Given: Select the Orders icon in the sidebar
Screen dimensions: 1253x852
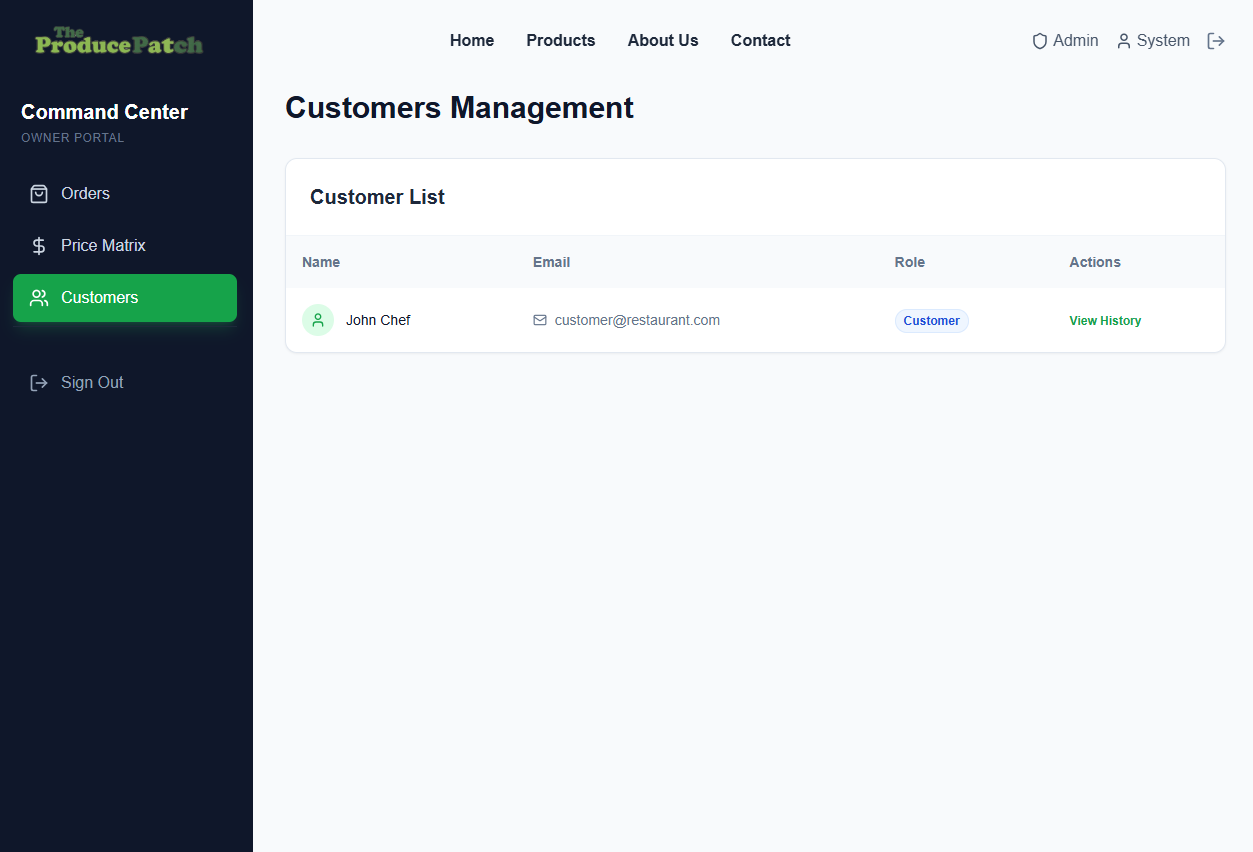Looking at the screenshot, I should pyautogui.click(x=38, y=193).
